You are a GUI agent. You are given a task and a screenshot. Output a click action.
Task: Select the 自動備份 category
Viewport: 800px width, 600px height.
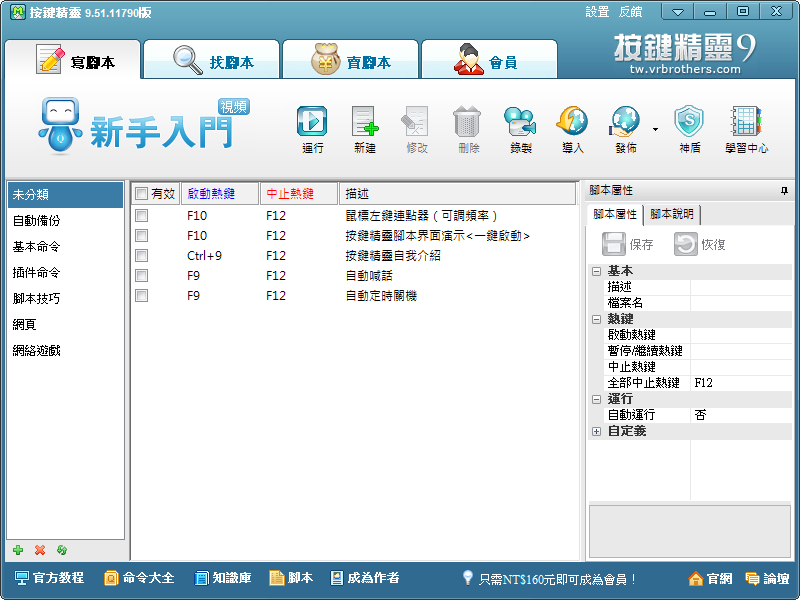point(65,220)
